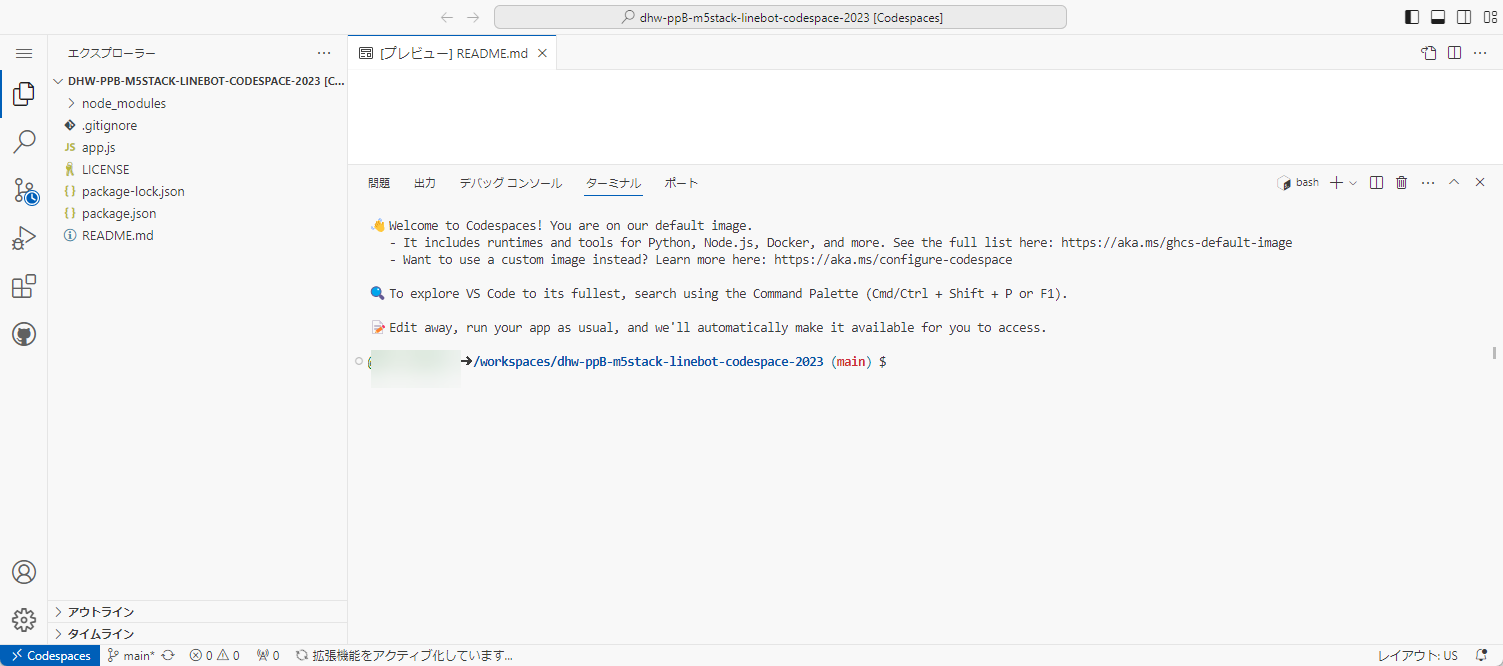Open the terminal launch profile dropdown arrow

[1353, 183]
